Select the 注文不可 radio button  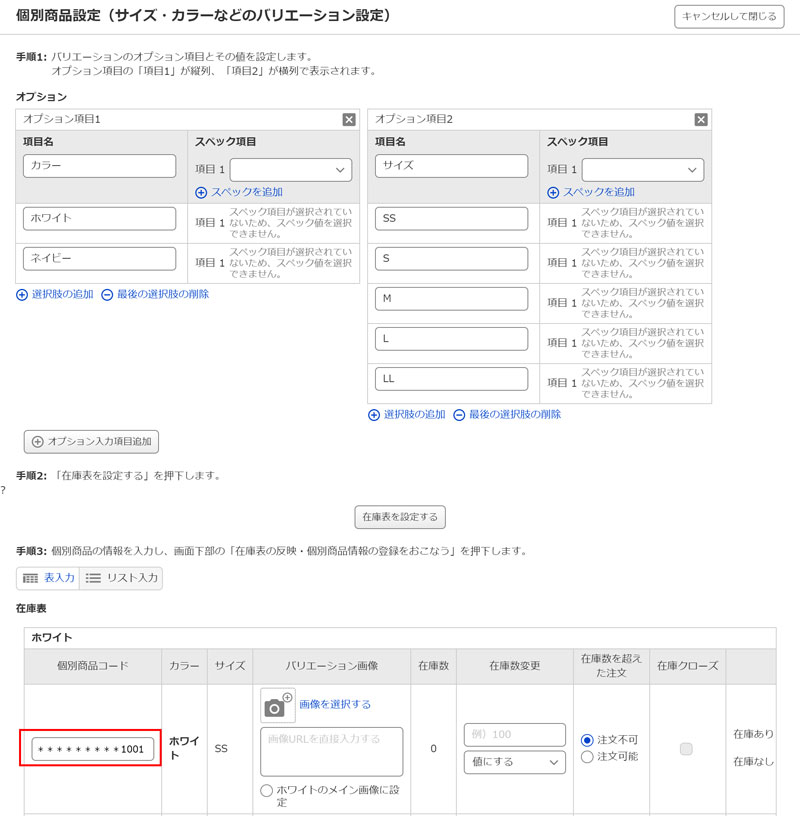tap(587, 740)
